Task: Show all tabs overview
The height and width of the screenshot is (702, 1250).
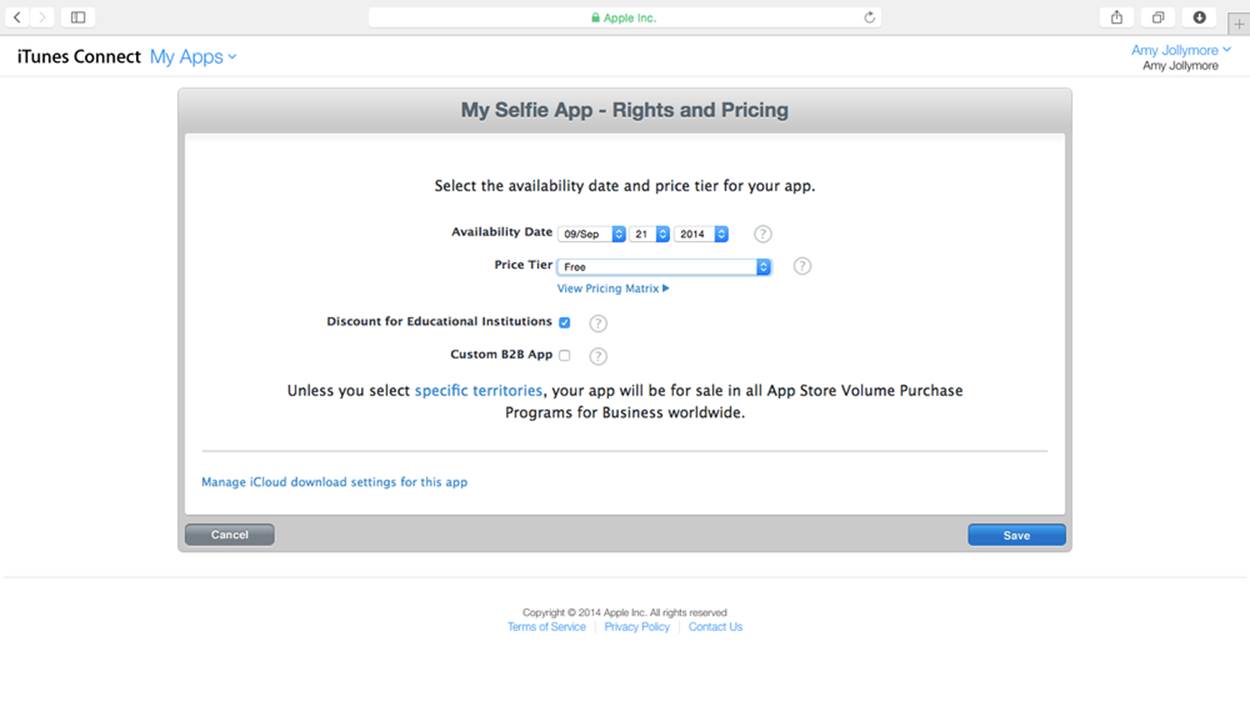Action: pos(1158,17)
